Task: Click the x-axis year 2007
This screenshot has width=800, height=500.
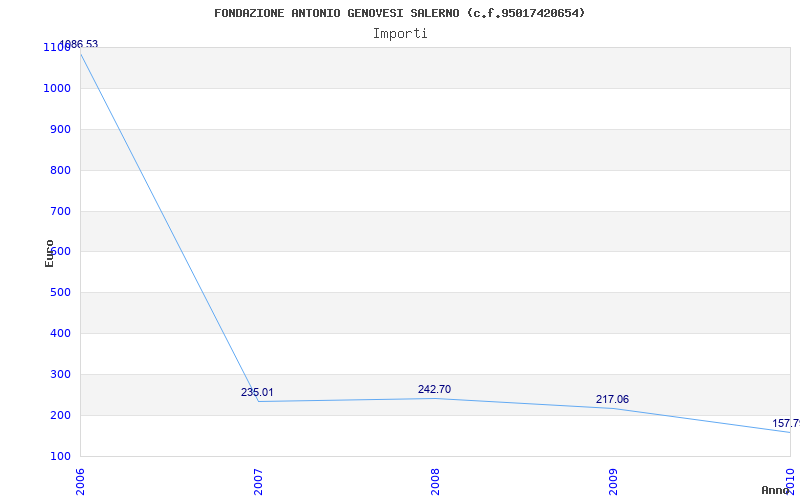Action: pyautogui.click(x=258, y=482)
